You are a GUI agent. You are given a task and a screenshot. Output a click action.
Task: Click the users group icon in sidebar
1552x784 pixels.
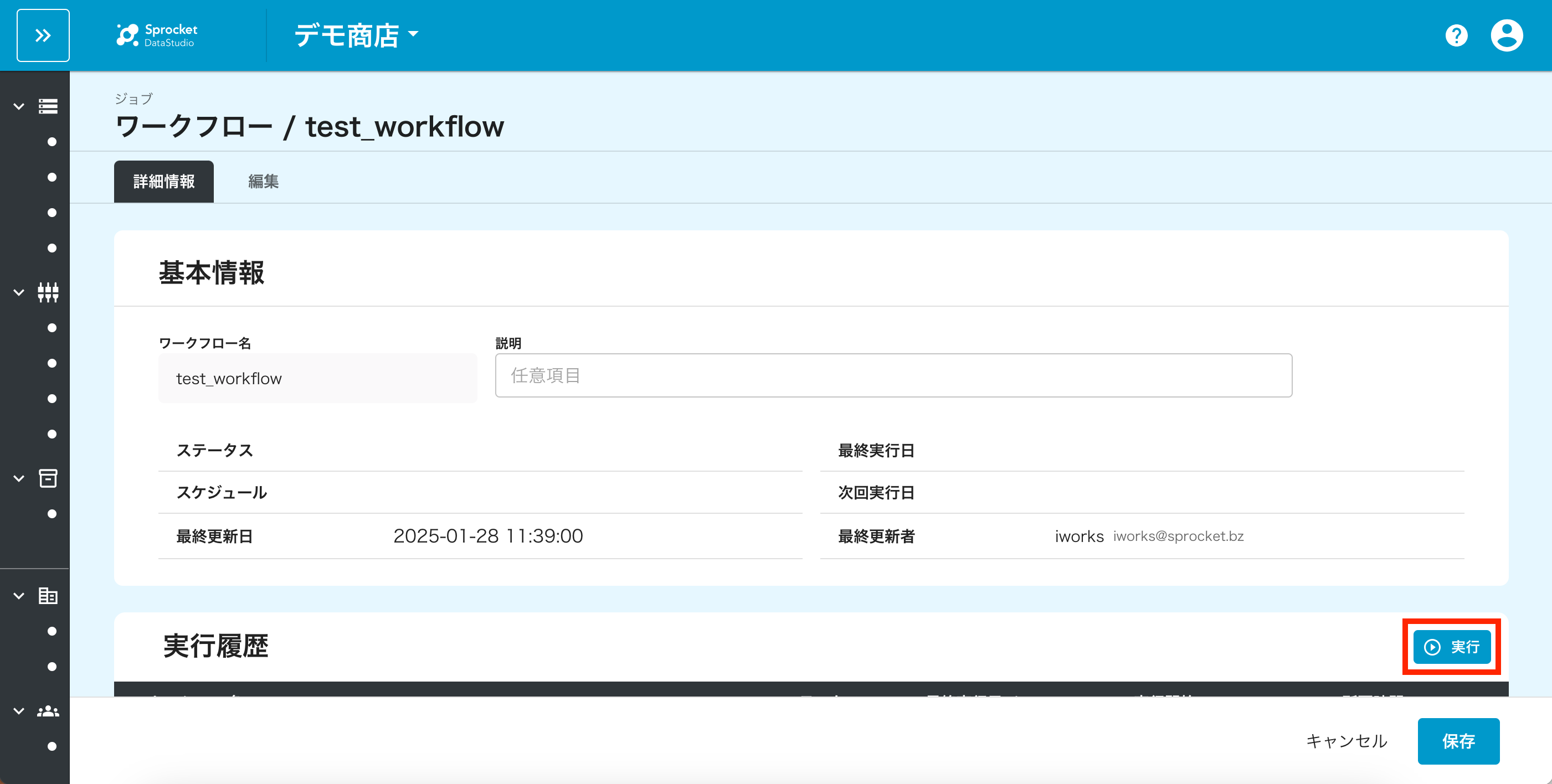pos(48,711)
